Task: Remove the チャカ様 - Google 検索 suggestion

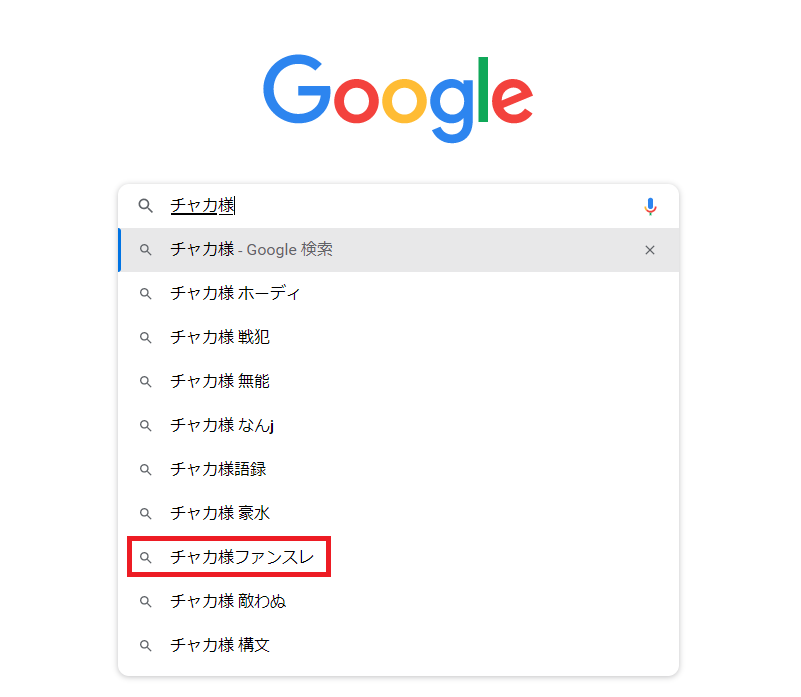Action: point(650,250)
